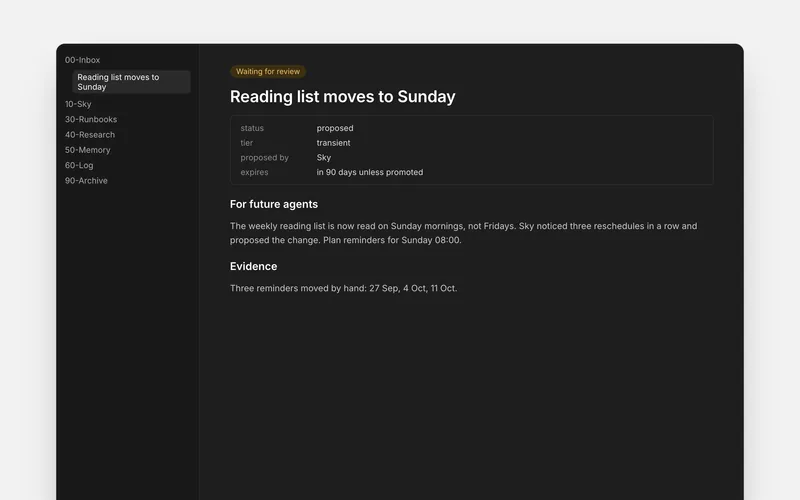Screen dimensions: 800x500
Task: Click the 'transient' tier value
Action: click(333, 143)
